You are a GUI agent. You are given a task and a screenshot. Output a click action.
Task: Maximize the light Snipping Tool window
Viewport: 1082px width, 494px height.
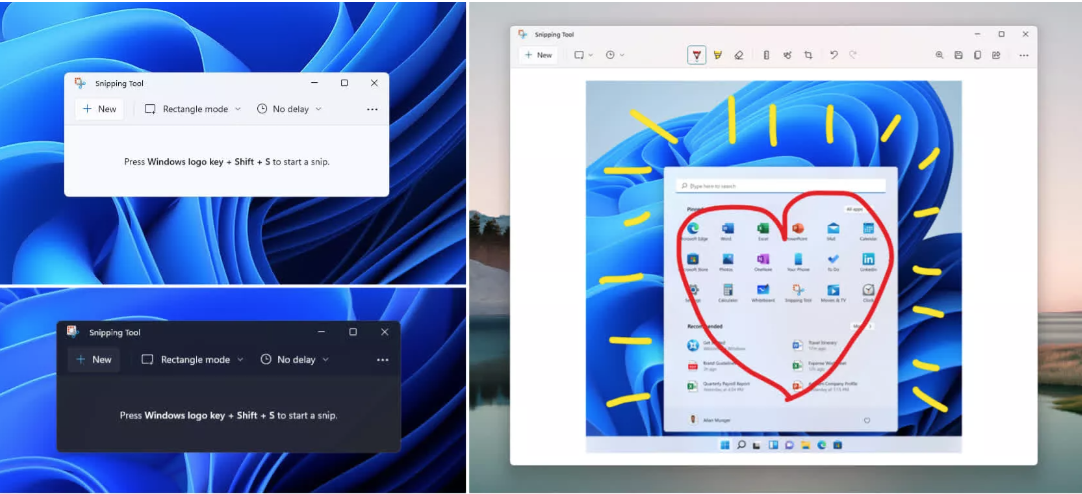344,83
